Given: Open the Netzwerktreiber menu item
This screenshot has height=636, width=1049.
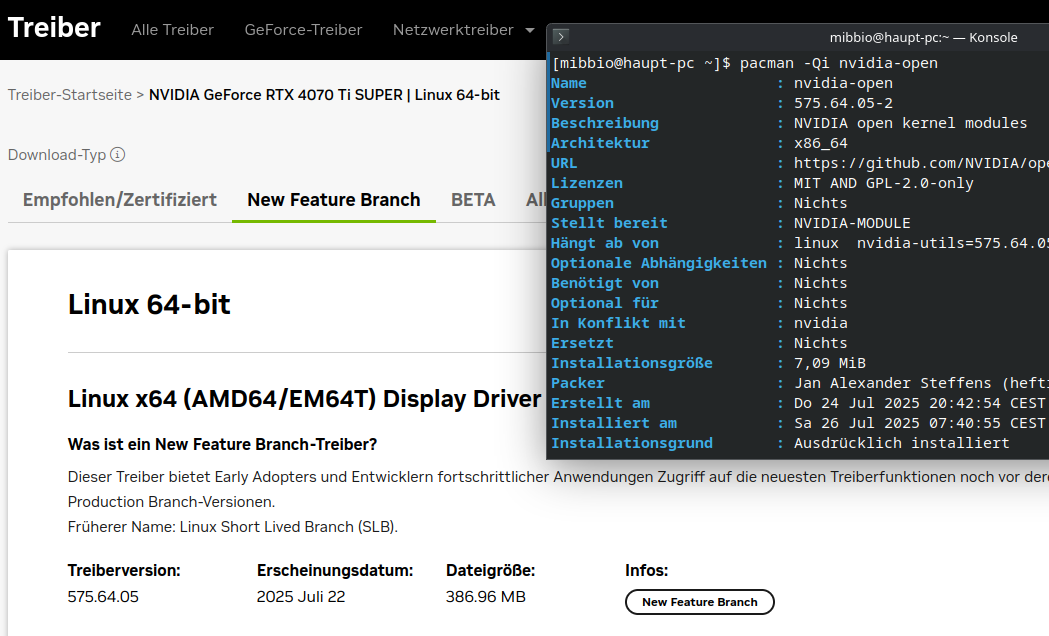Looking at the screenshot, I should (x=453, y=30).
